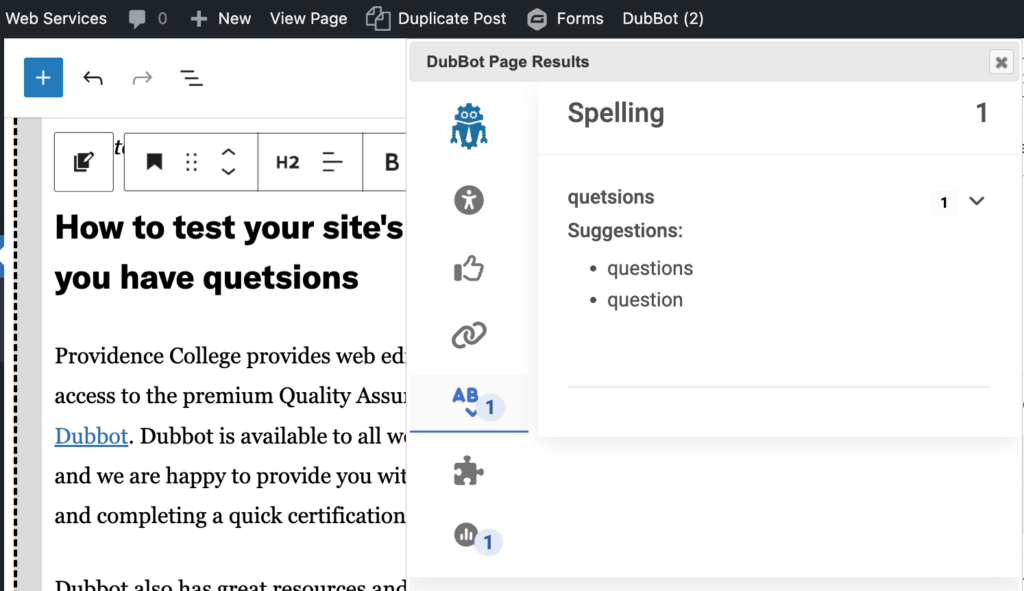Open the DubBot robot logo overview
The width and height of the screenshot is (1024, 591).
[469, 126]
